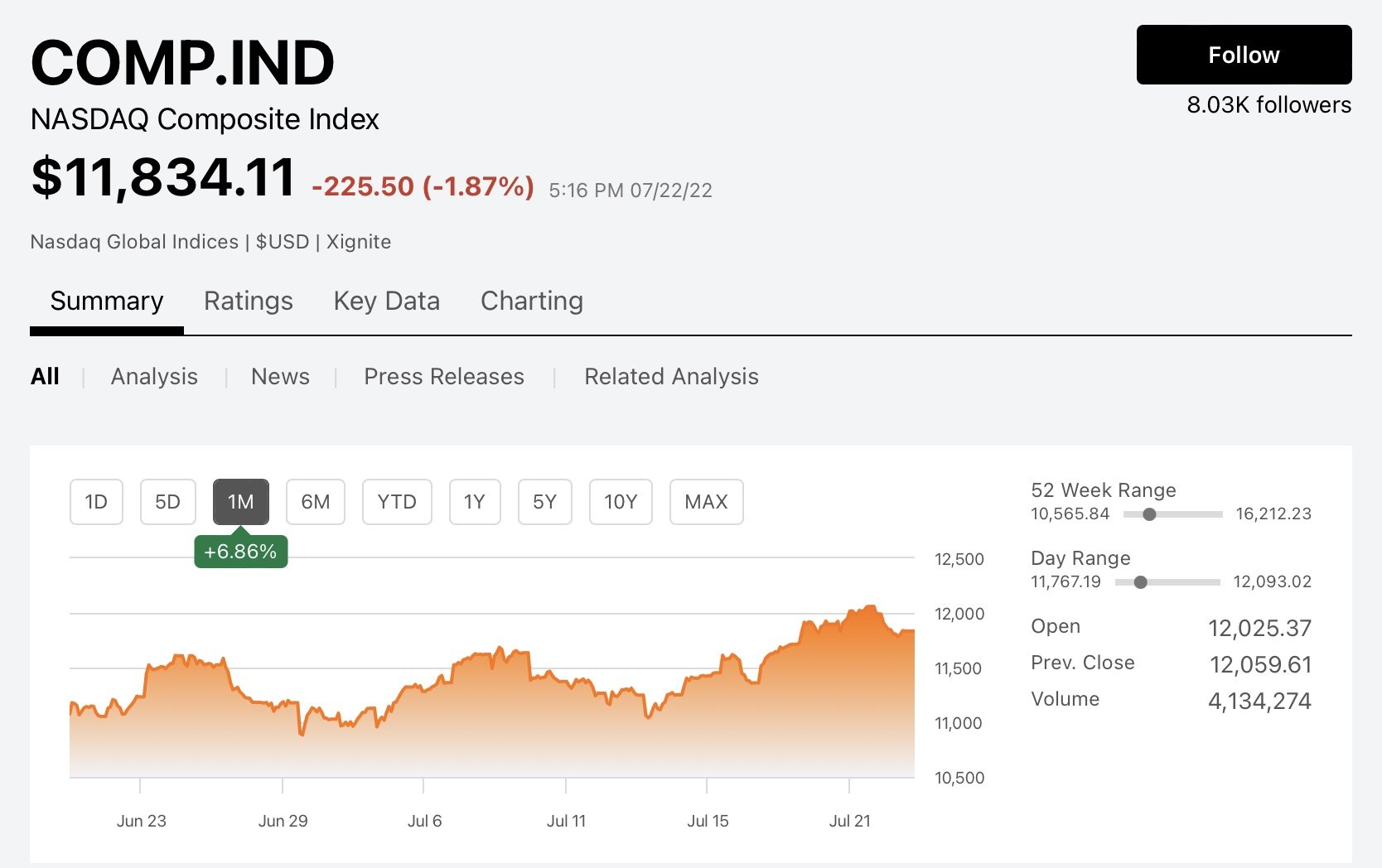Select the All filter
Image resolution: width=1382 pixels, height=868 pixels.
(45, 377)
